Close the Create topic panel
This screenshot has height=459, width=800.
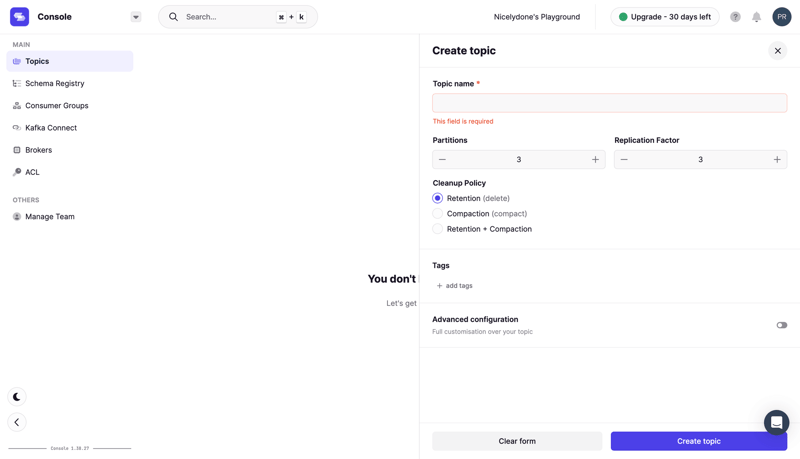(x=778, y=50)
